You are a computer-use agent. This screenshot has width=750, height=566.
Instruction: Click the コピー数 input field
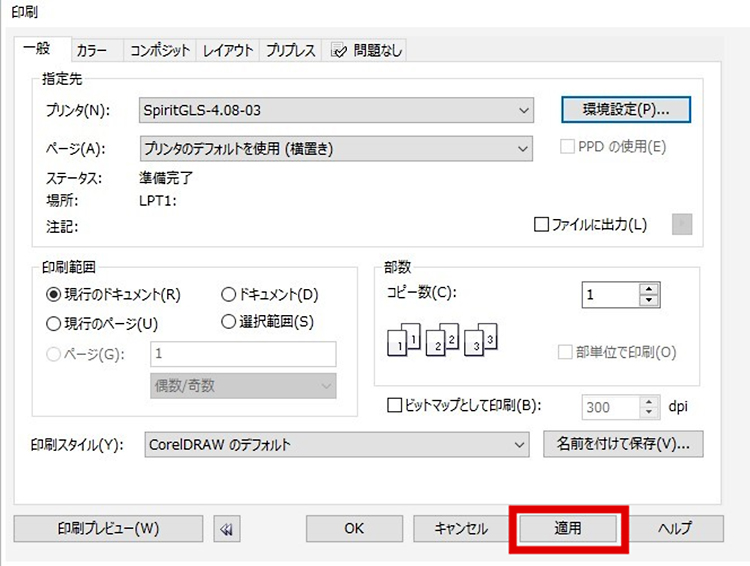(x=610, y=295)
